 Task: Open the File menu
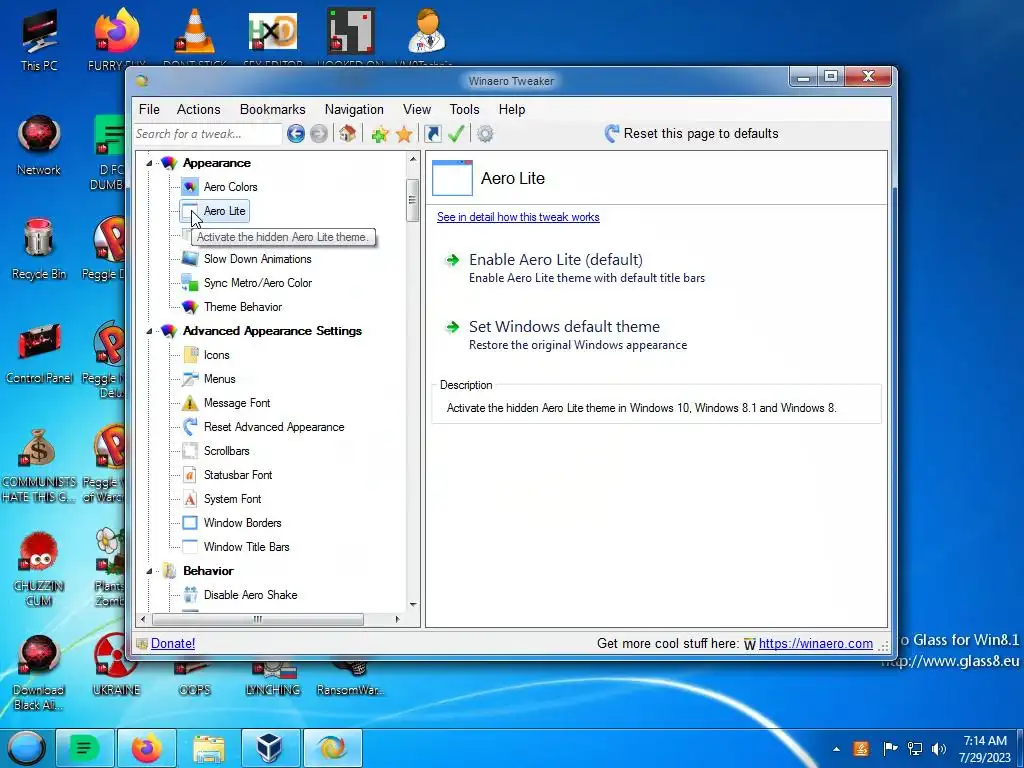click(x=149, y=109)
